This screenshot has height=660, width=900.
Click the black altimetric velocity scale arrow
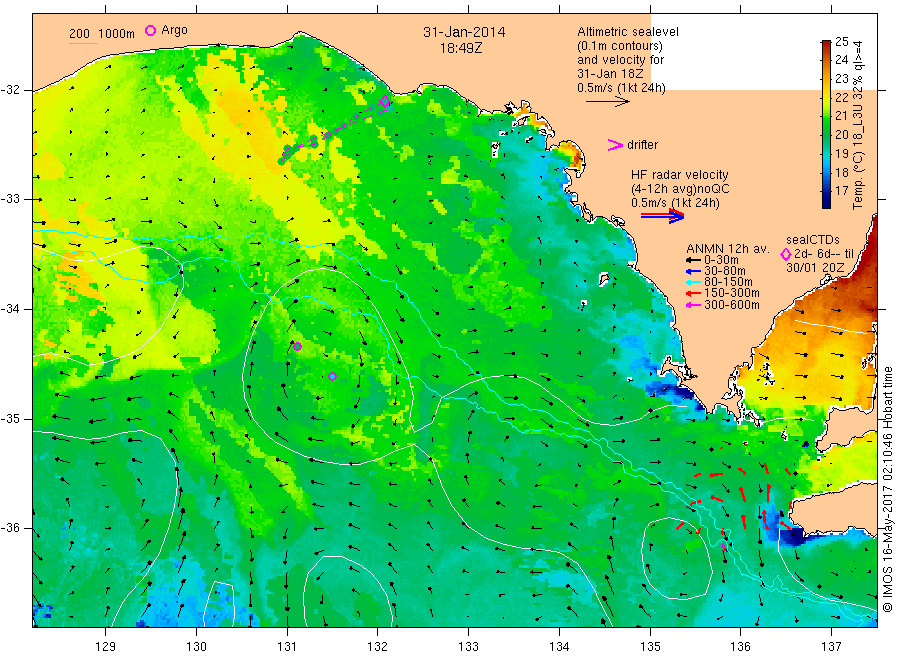tap(608, 102)
